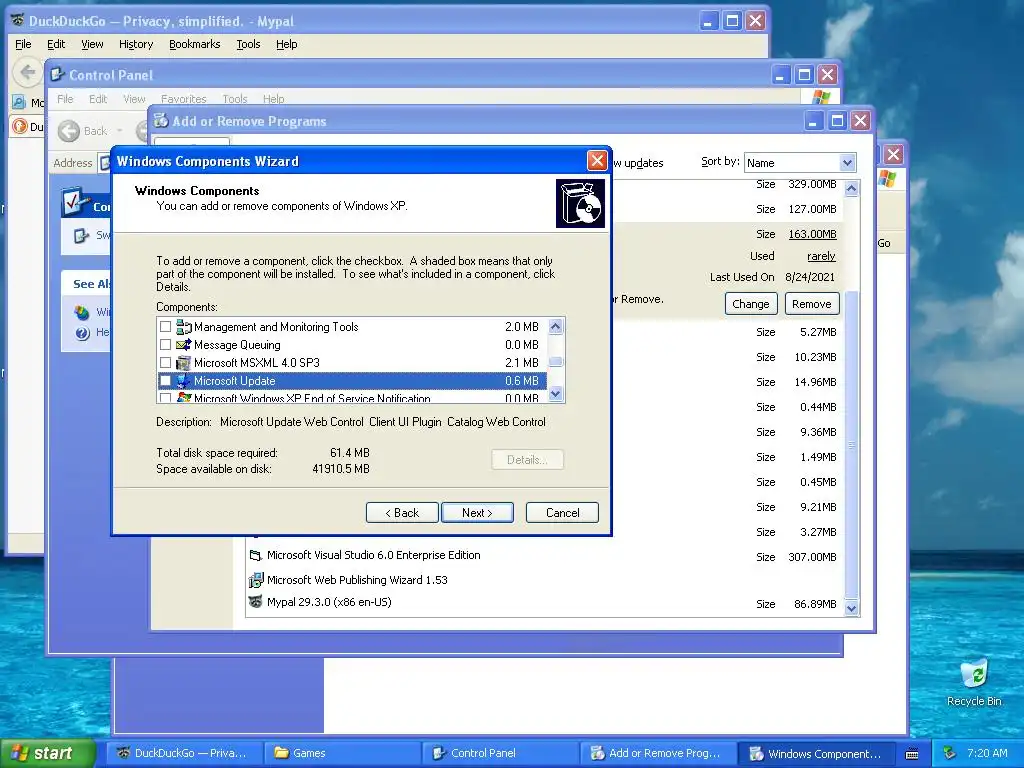The height and width of the screenshot is (768, 1024).
Task: Click the 'rarely' usage link
Action: [x=821, y=256]
